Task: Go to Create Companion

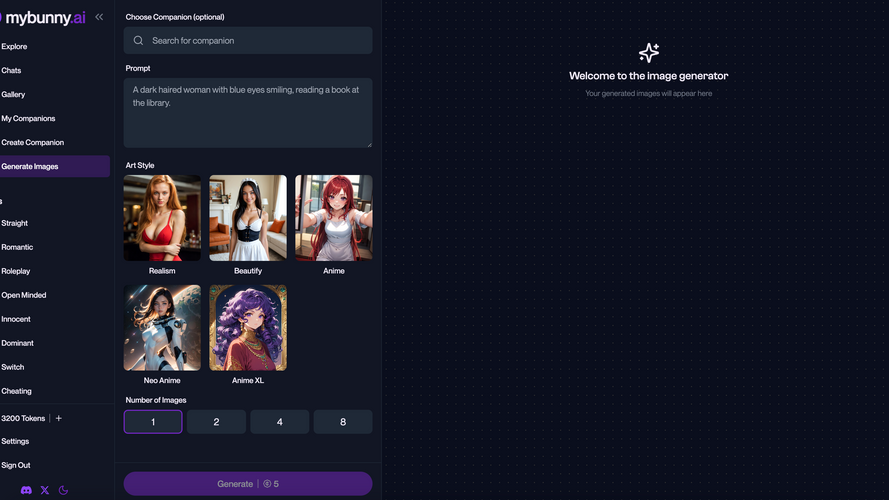Action: tap(32, 142)
